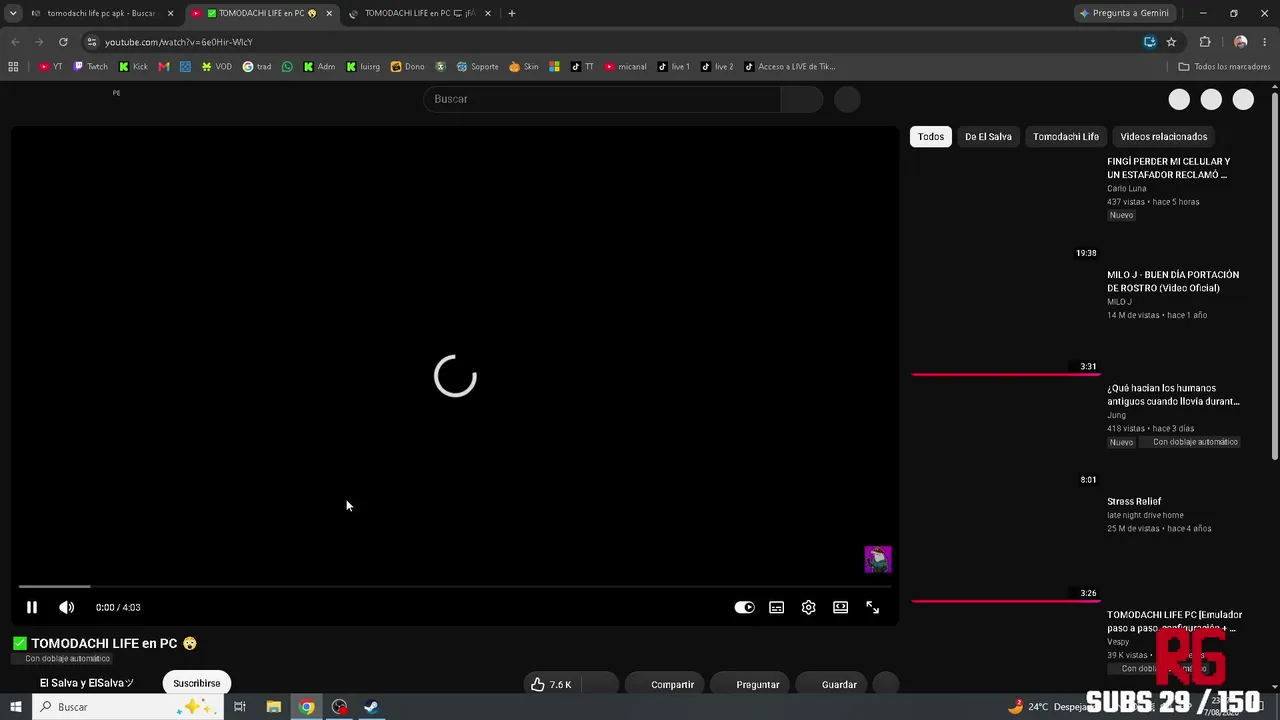The width and height of the screenshot is (1280, 720).
Task: Click the video progress bar
Action: [x=455, y=586]
